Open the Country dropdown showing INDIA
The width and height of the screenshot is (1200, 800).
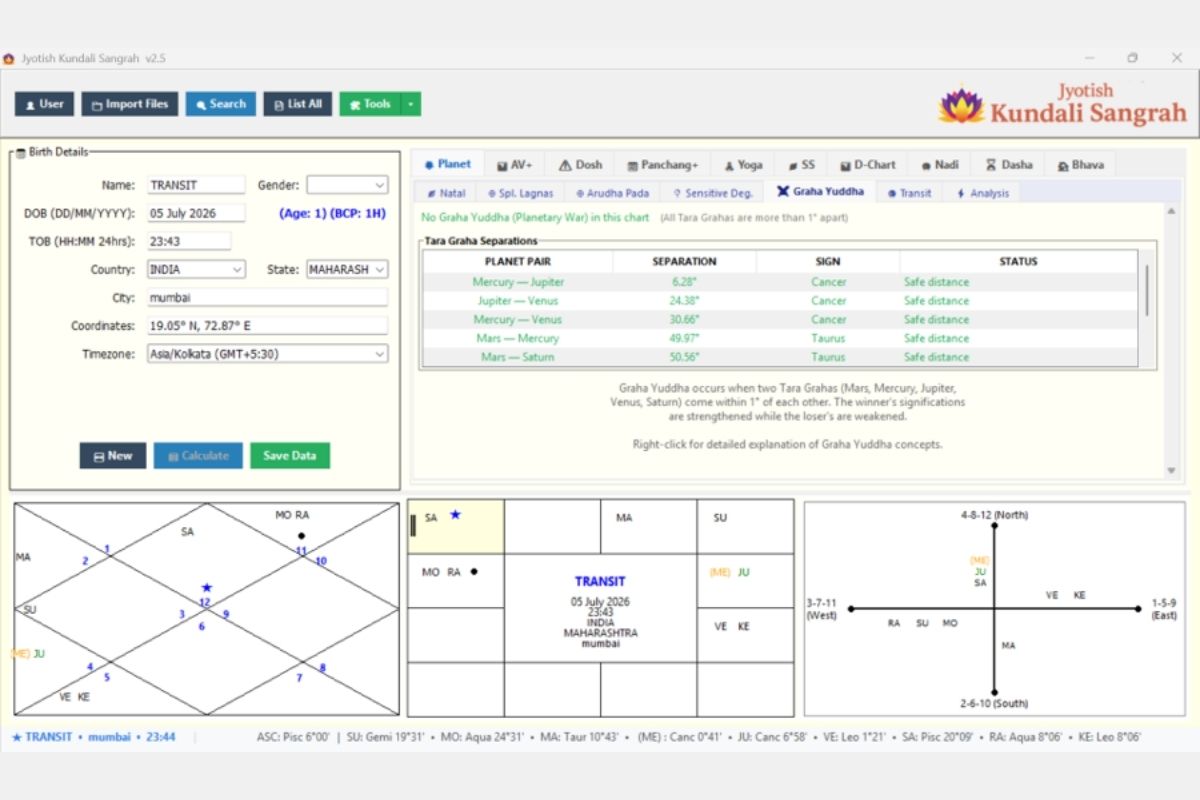click(x=196, y=269)
